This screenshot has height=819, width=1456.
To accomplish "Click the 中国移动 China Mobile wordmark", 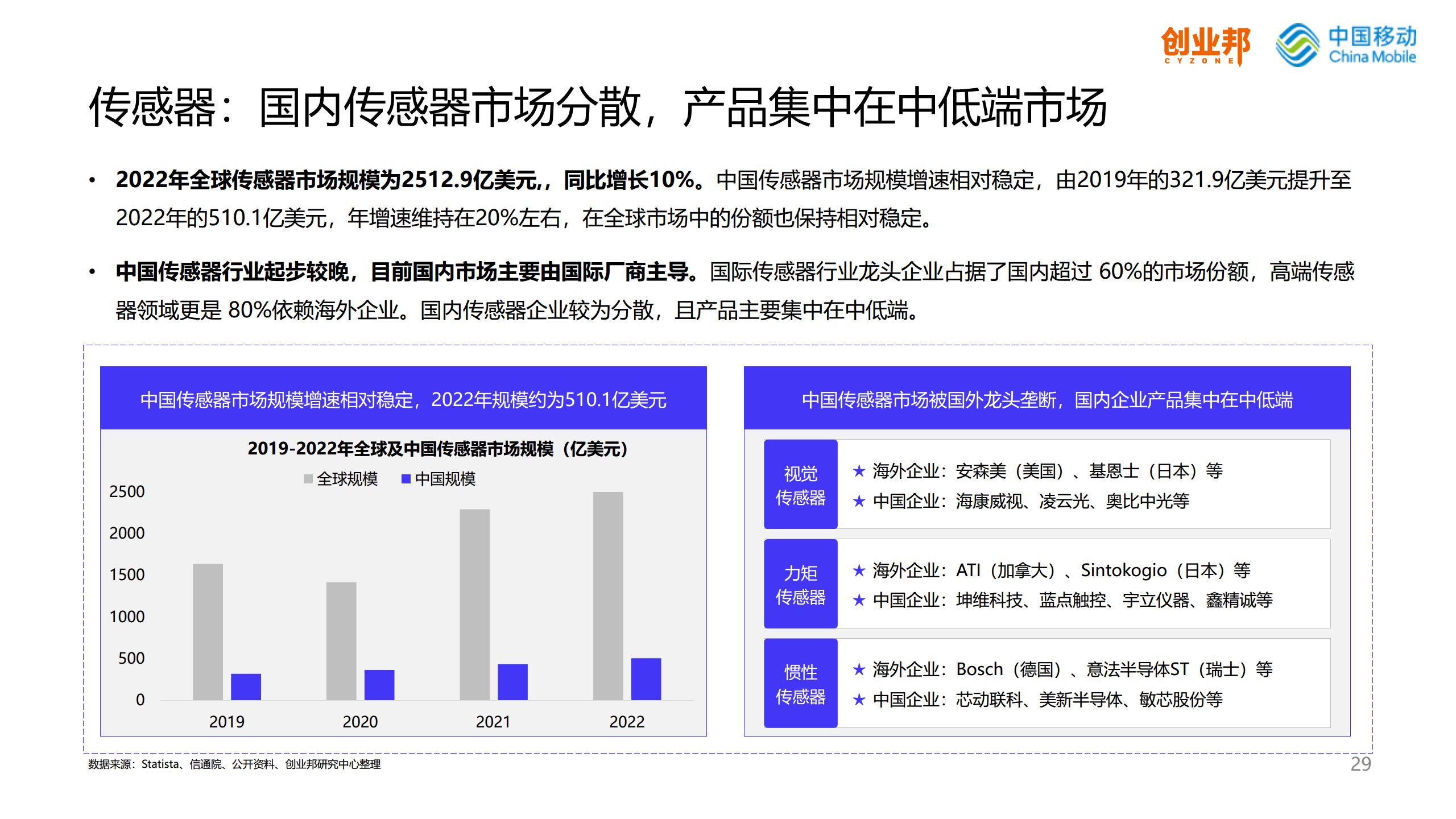I will [x=1372, y=44].
